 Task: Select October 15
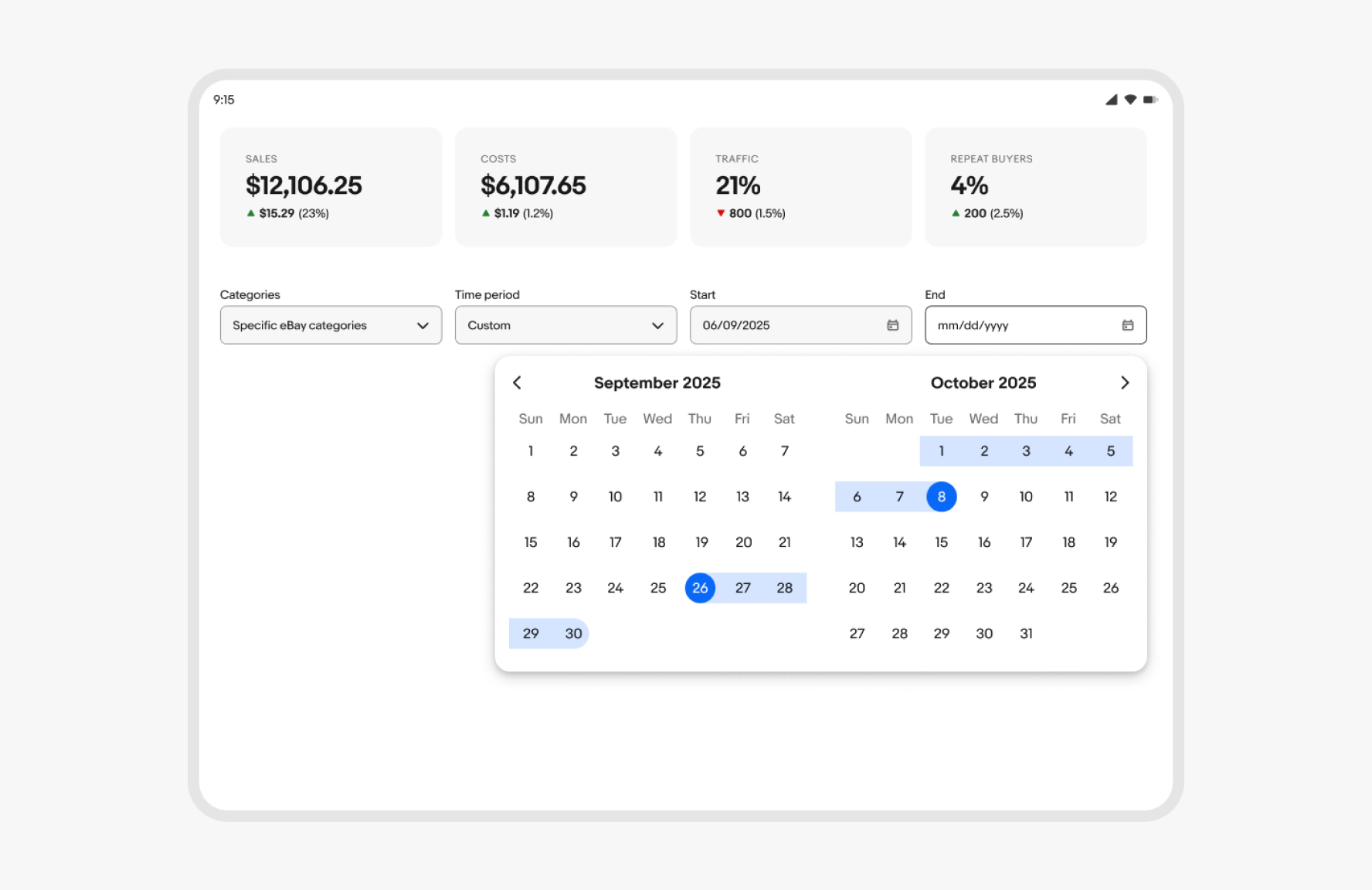[x=941, y=542]
